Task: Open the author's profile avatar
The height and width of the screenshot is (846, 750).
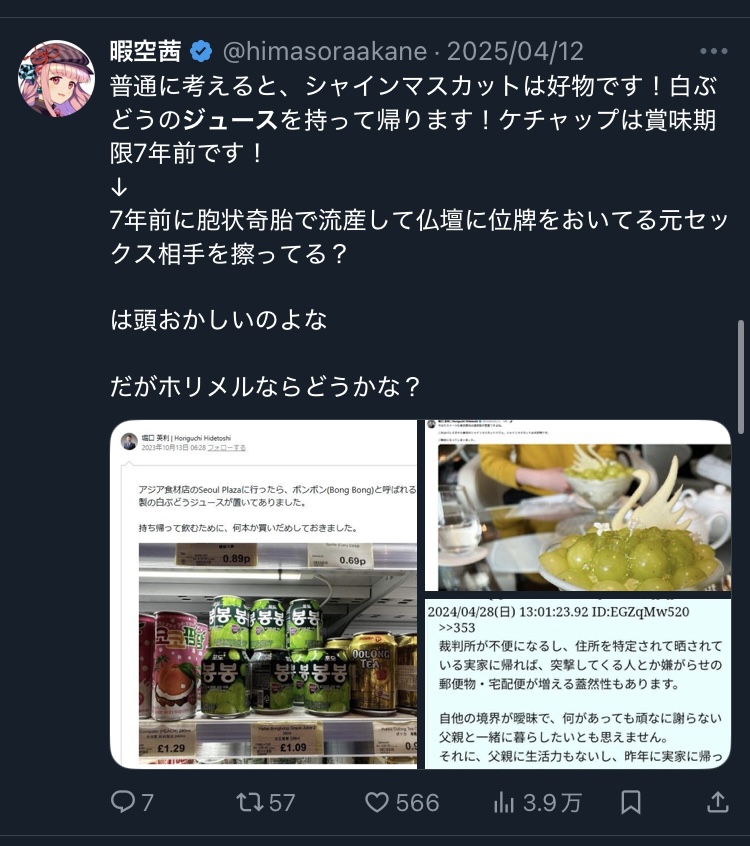Action: [57, 78]
